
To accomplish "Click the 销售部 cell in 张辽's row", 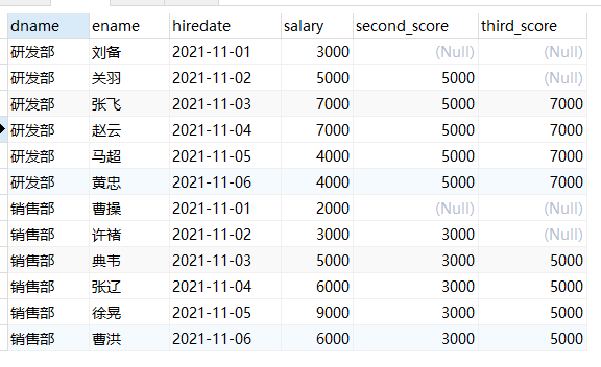I will [48, 286].
